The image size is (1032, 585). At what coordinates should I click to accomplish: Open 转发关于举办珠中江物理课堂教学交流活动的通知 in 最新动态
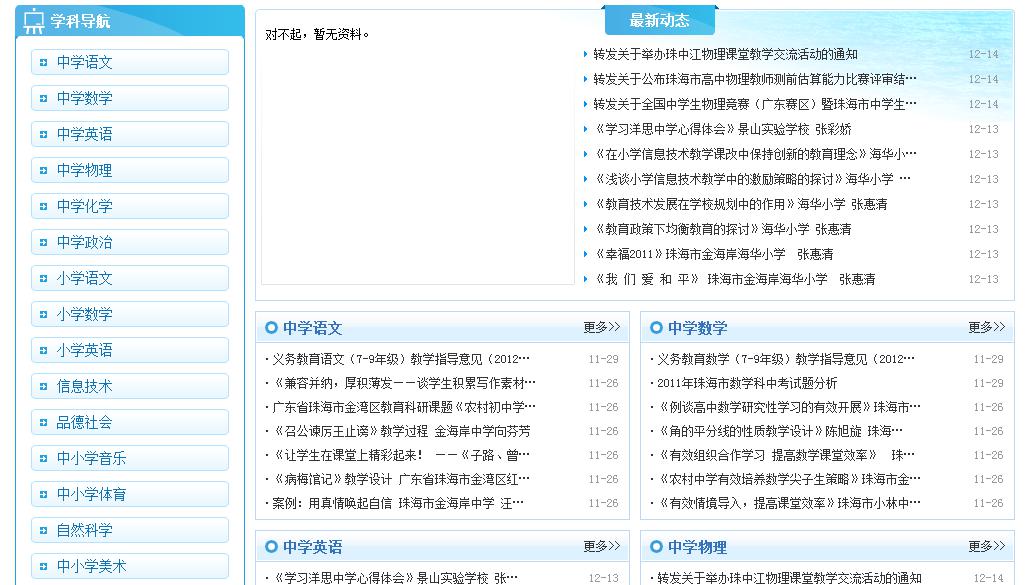click(x=725, y=54)
